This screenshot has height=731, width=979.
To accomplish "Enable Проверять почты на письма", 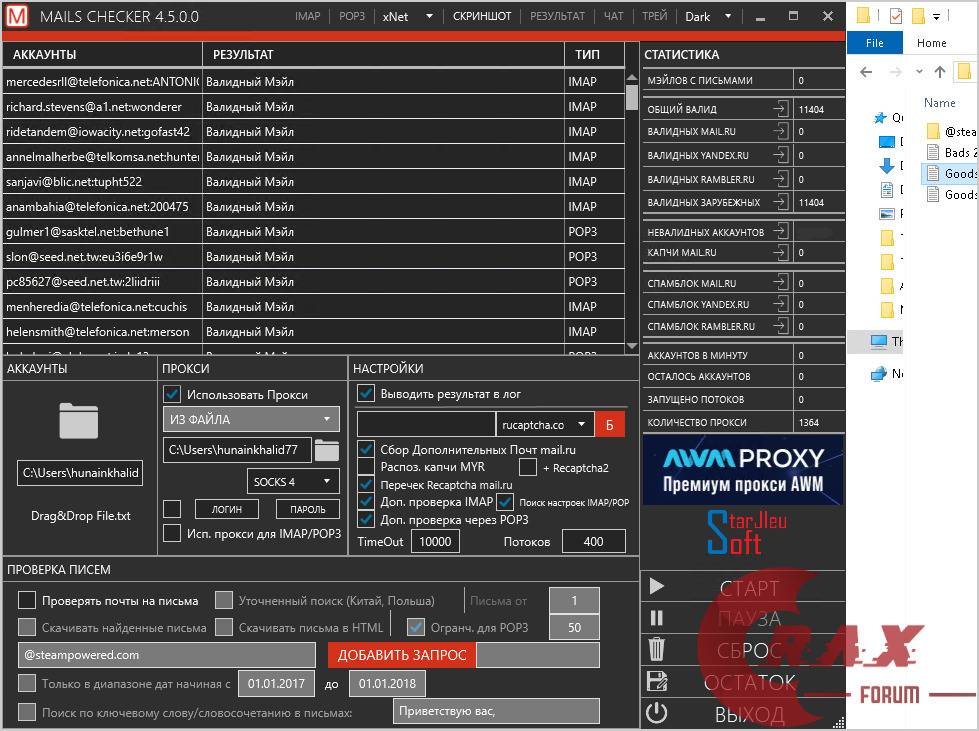I will (25, 600).
